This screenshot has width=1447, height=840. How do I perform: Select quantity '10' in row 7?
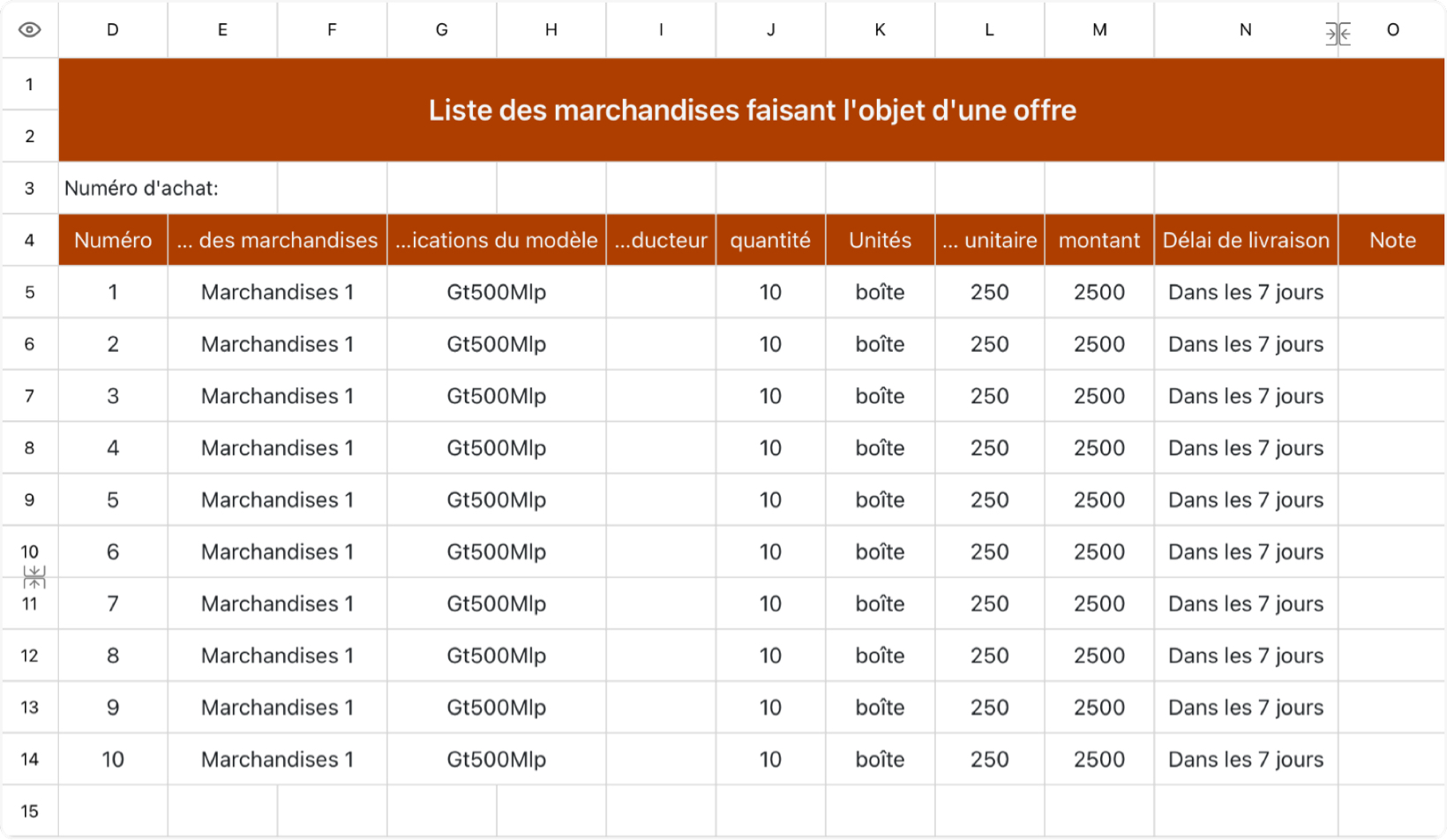tap(770, 395)
